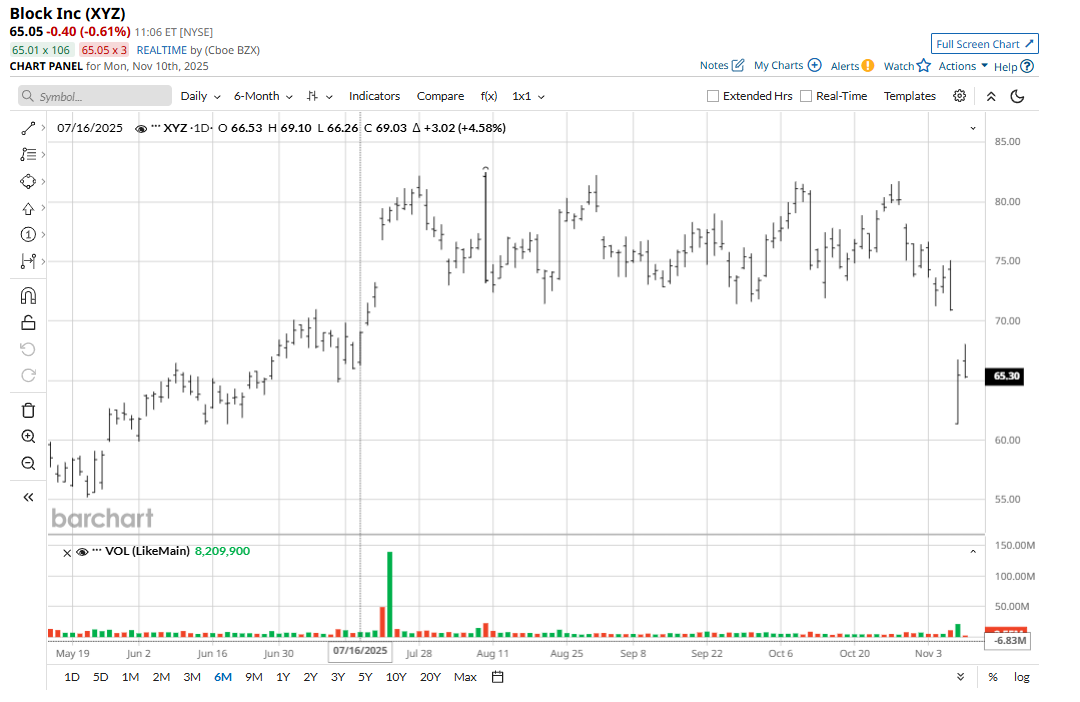Select the Max range tab
The image size is (1080, 702).
(x=465, y=677)
